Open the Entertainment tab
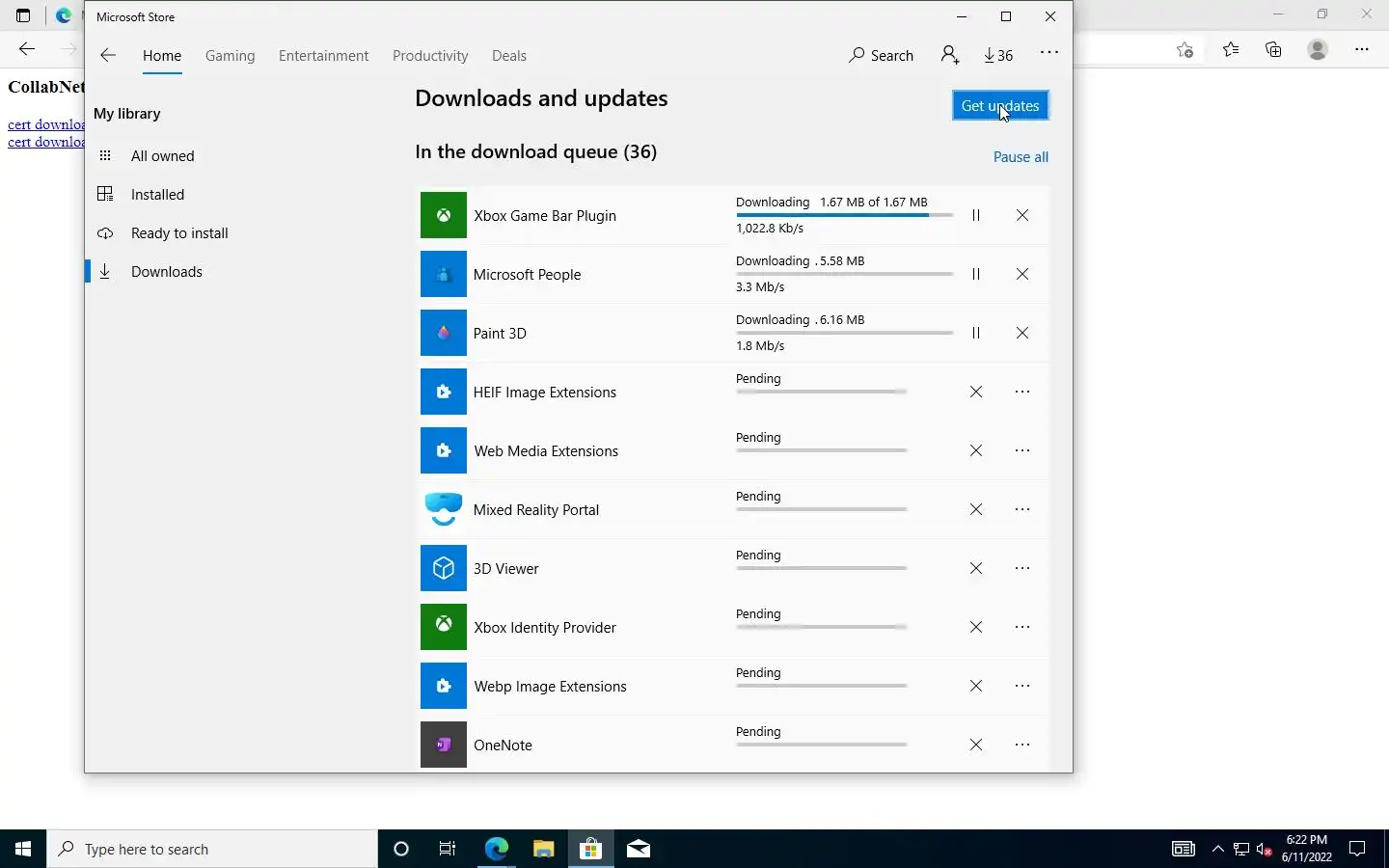This screenshot has width=1389, height=868. pyautogui.click(x=324, y=56)
